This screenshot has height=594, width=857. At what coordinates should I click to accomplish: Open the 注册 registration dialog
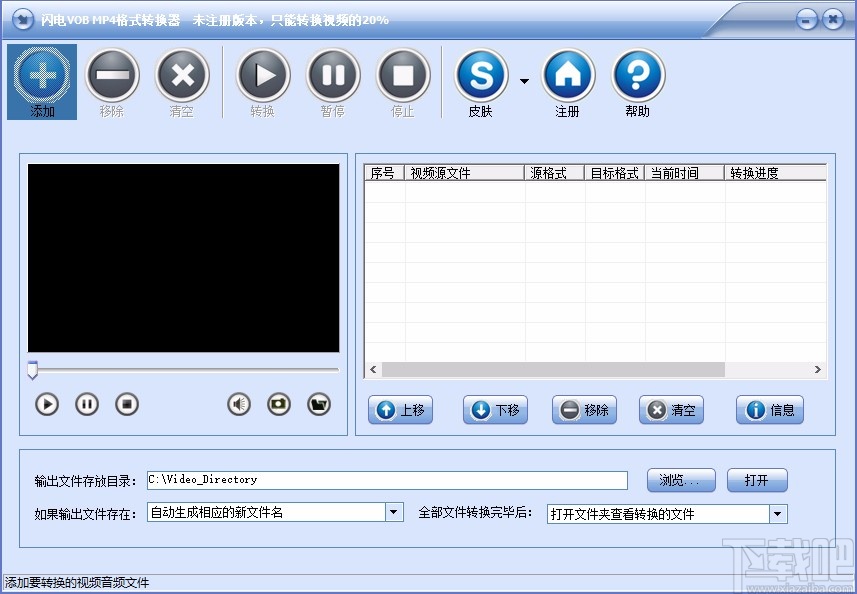pyautogui.click(x=568, y=80)
